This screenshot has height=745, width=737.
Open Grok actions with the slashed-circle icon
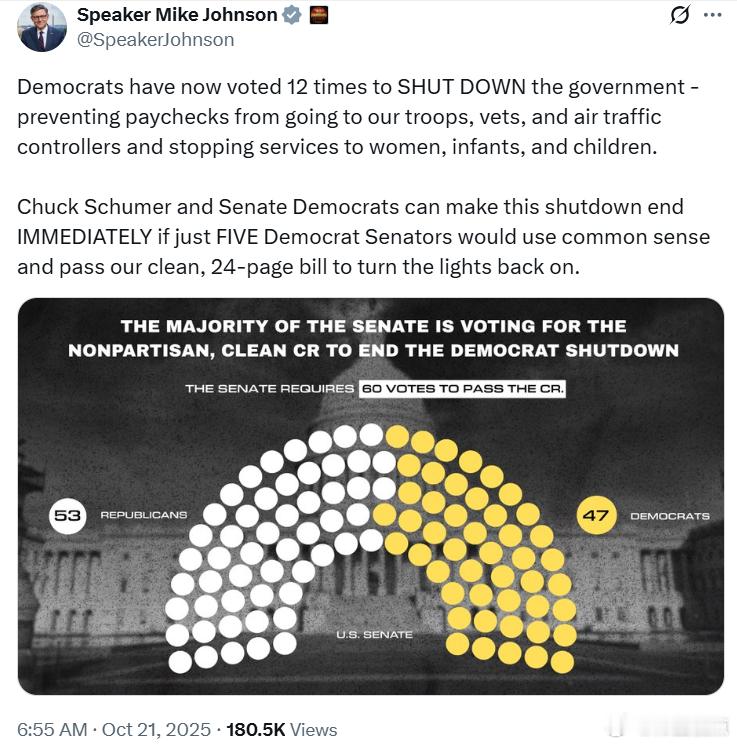pyautogui.click(x=680, y=15)
